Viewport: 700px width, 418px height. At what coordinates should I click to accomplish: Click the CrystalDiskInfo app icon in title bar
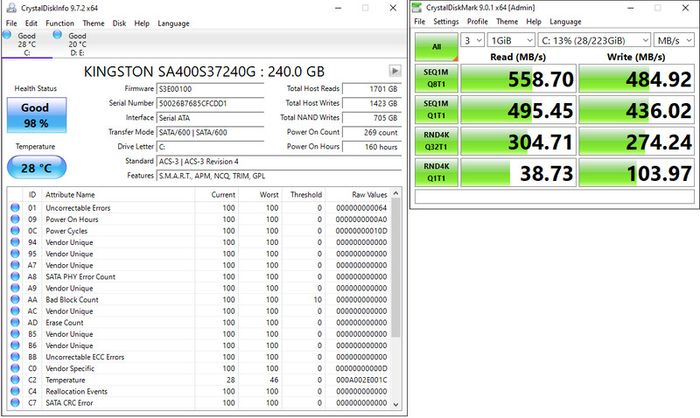point(11,8)
